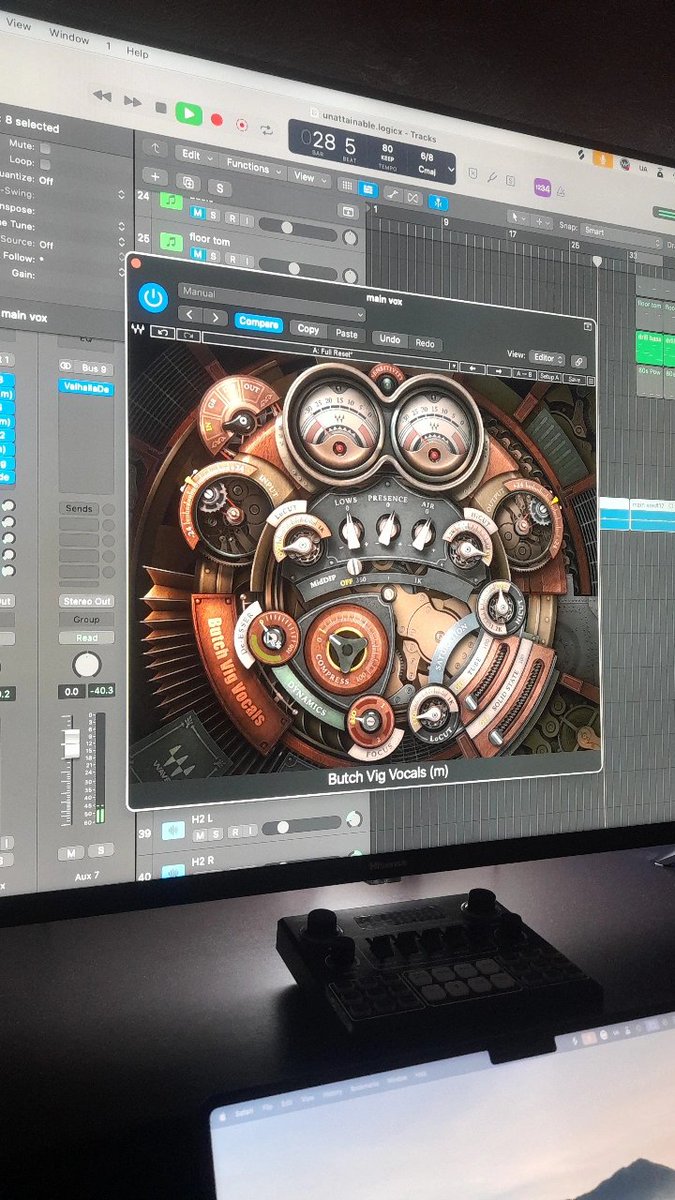Stop playback with the Stop button
Viewport: 675px width, 1200px height.
tap(160, 107)
